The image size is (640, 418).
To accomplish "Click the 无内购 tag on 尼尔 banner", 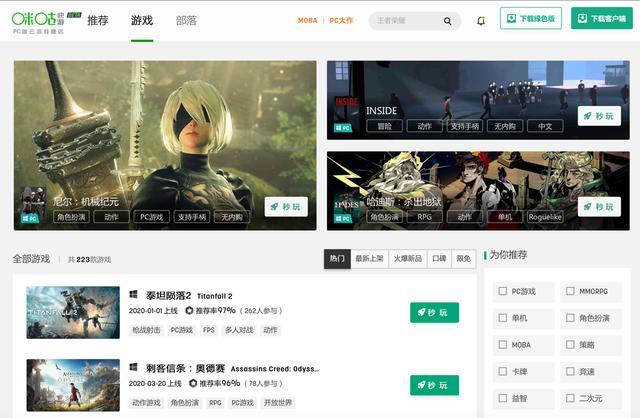I will point(232,217).
